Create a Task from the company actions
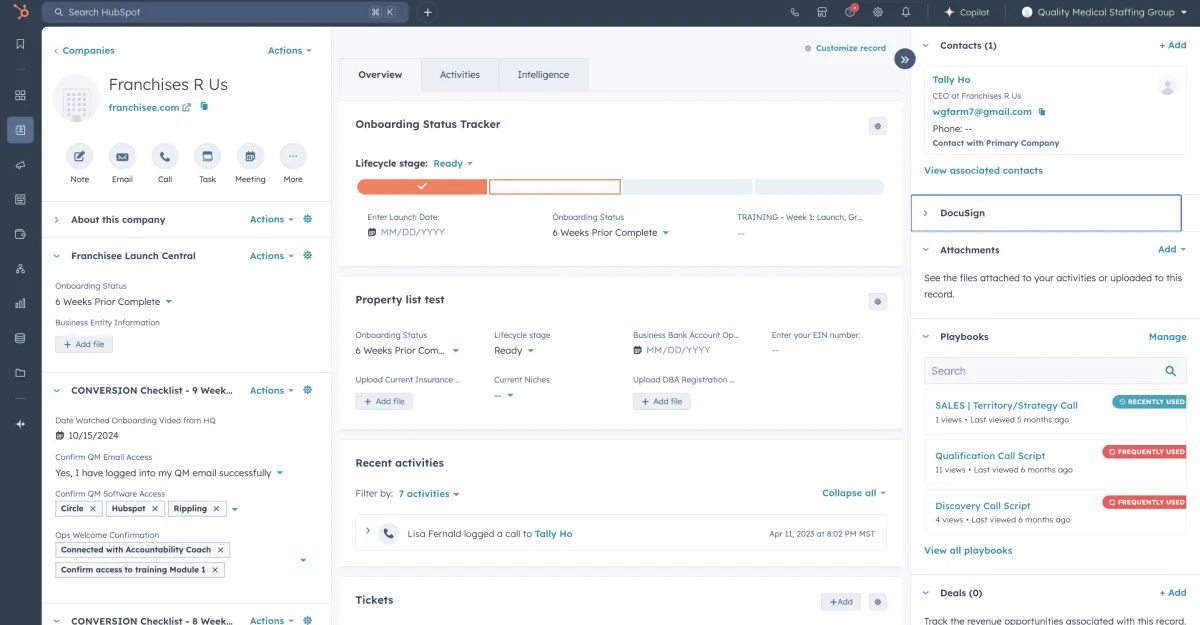The height and width of the screenshot is (625, 1200). pos(207,156)
